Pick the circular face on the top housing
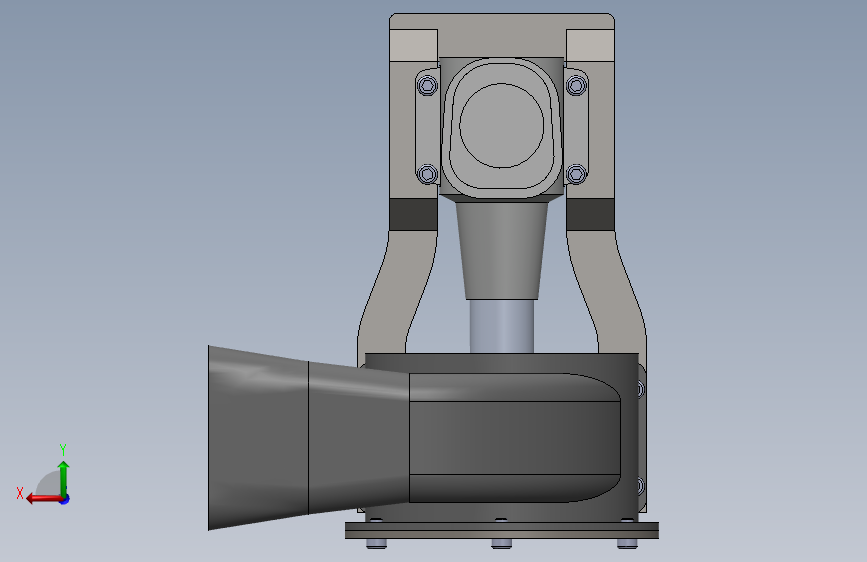Image resolution: width=867 pixels, height=562 pixels. point(502,126)
